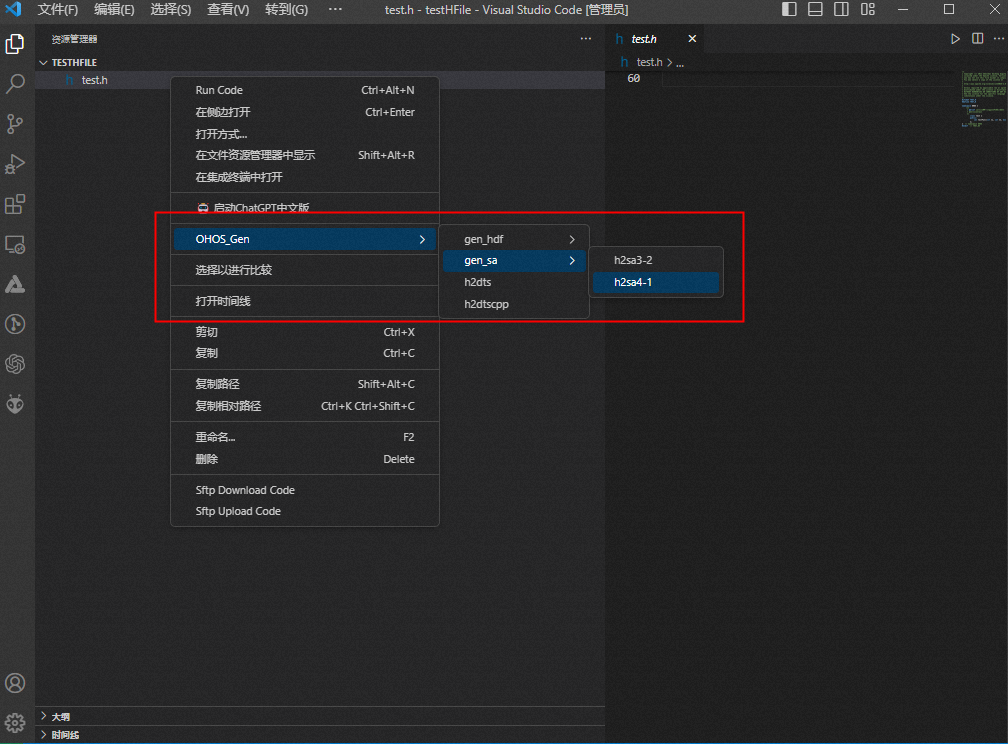
Task: Toggle the secondary side bar layout
Action: point(842,9)
